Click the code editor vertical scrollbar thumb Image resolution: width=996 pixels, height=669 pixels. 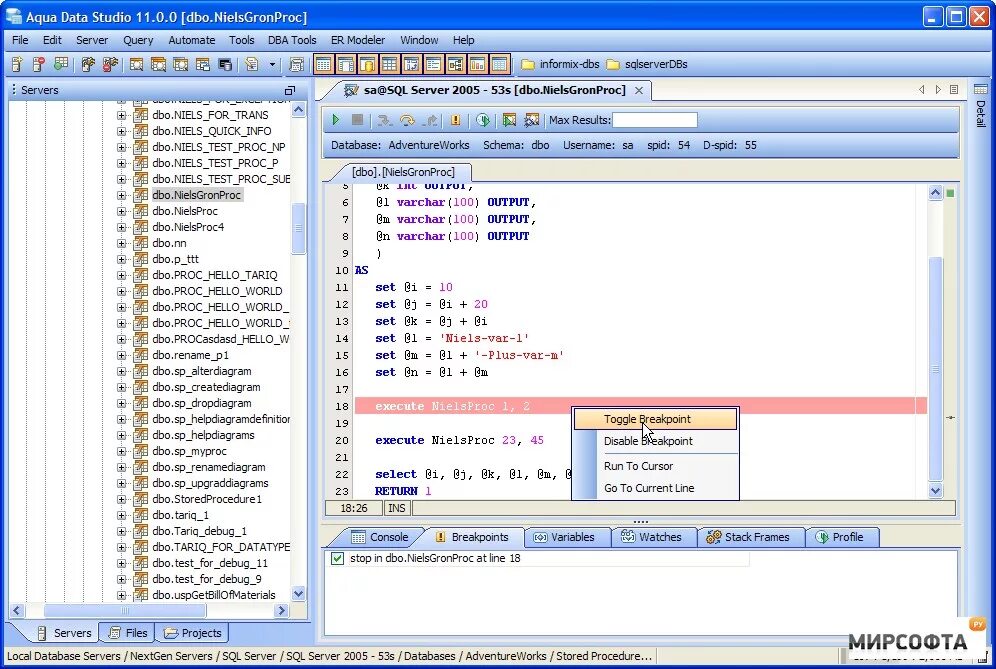[x=935, y=369]
